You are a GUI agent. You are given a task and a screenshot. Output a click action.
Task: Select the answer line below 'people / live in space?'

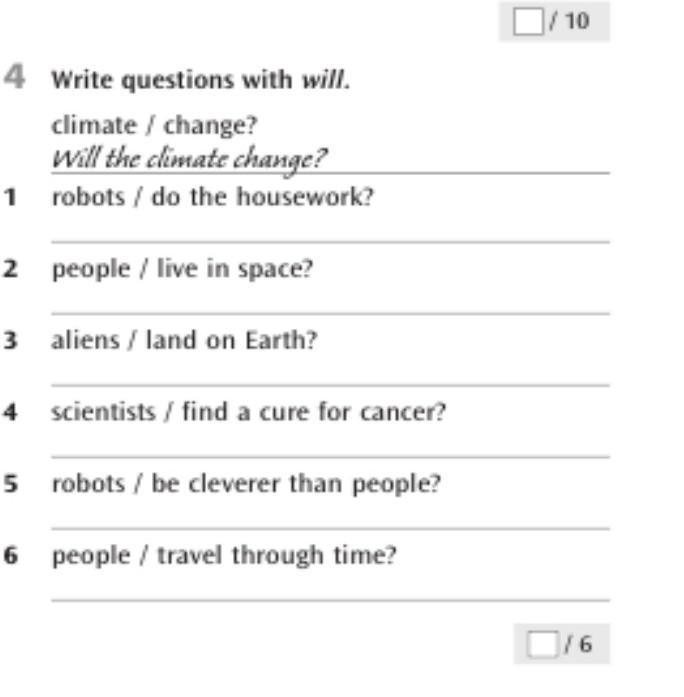pos(330,302)
